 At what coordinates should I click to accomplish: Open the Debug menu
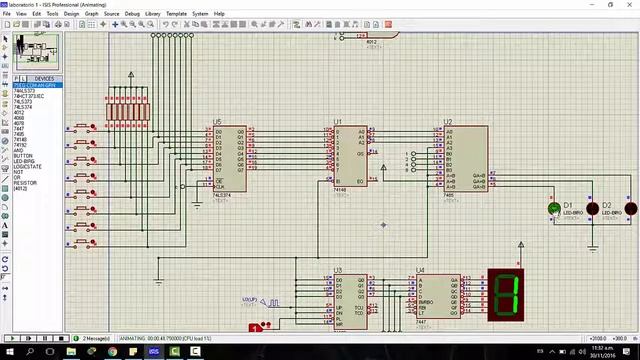132,13
